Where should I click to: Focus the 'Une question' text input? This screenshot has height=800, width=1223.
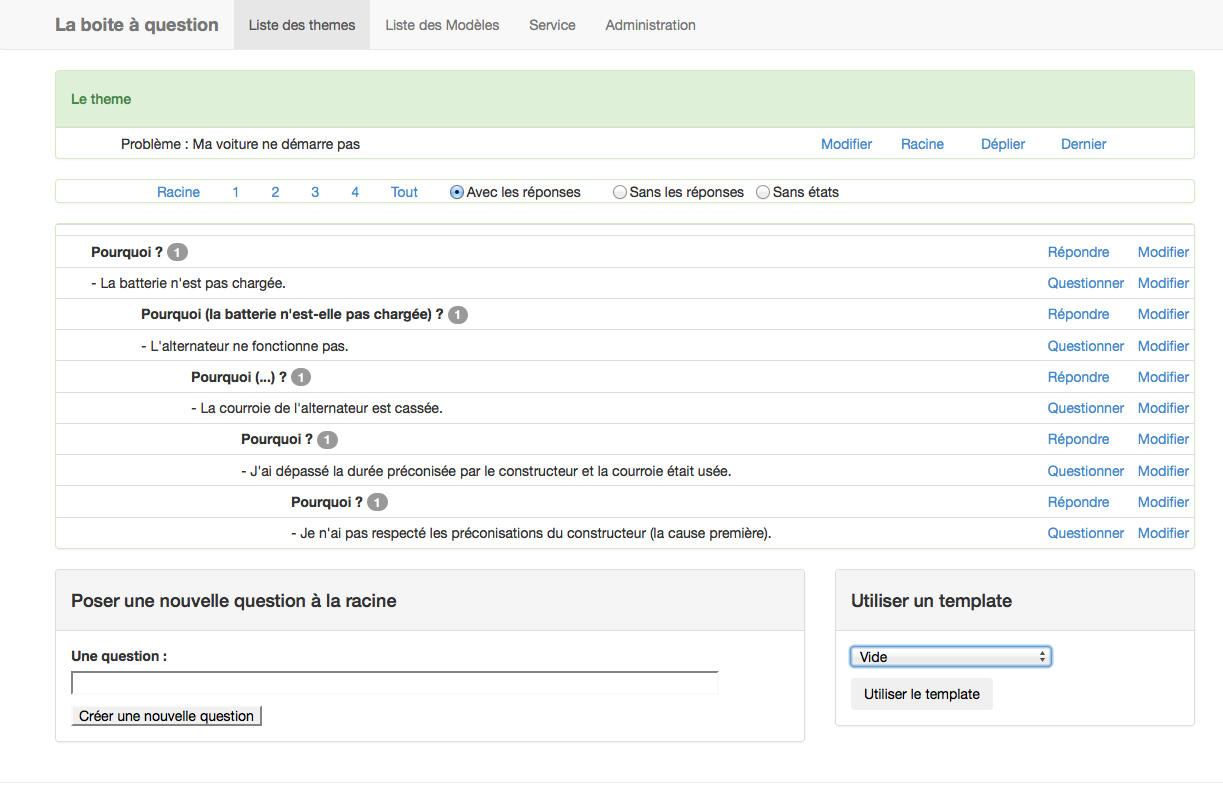(x=395, y=683)
